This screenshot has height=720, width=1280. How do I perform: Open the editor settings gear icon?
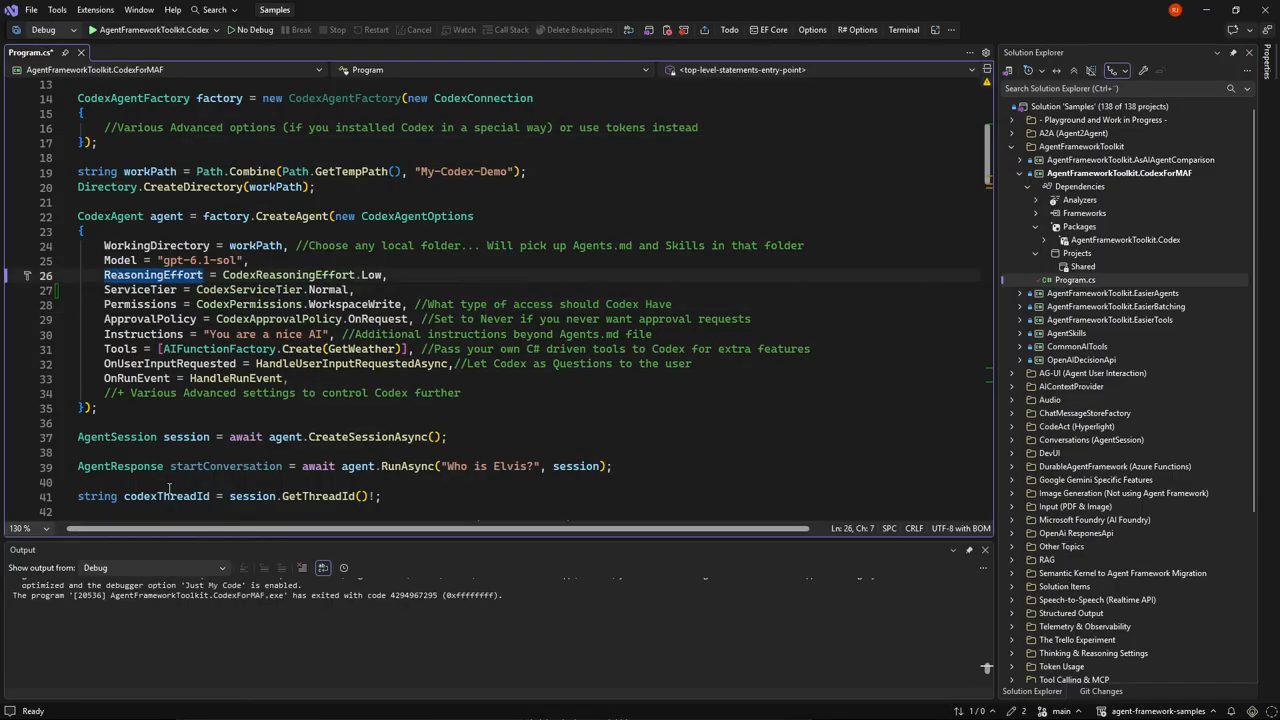pyautogui.click(x=987, y=53)
